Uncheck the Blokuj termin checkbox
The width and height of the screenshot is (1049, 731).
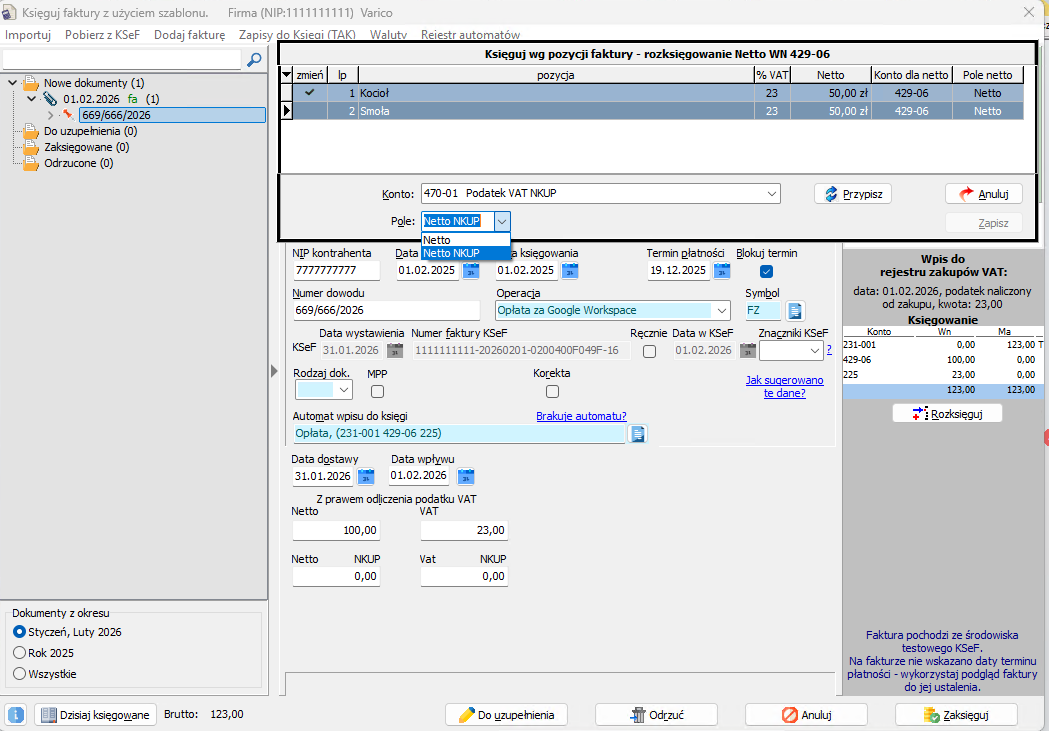point(766,271)
